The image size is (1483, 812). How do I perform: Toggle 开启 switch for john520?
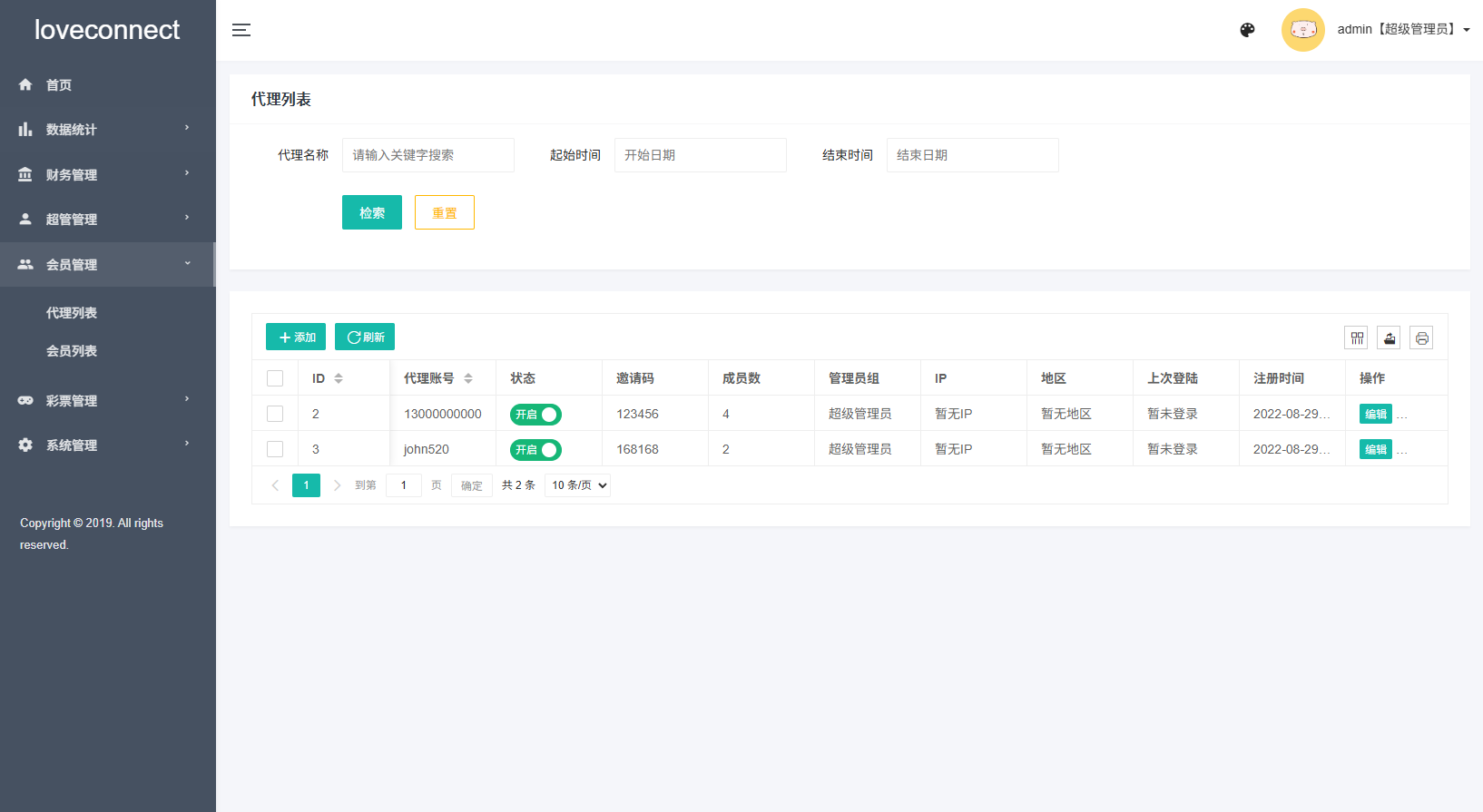pyautogui.click(x=535, y=450)
